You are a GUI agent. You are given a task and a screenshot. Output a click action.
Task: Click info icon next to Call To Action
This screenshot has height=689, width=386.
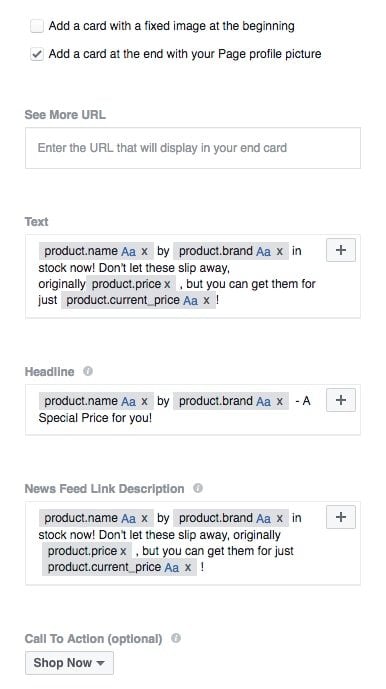tap(176, 638)
